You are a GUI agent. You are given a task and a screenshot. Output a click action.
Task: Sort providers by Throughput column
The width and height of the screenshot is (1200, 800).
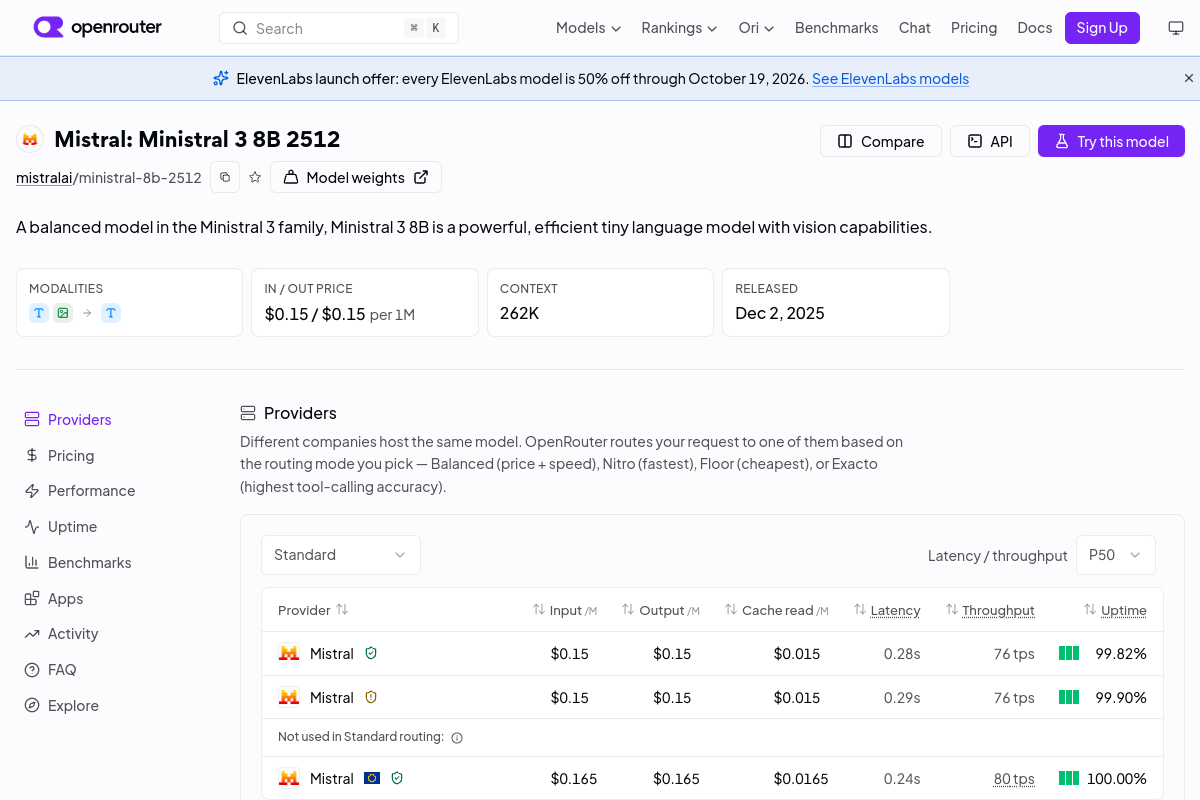pos(990,610)
